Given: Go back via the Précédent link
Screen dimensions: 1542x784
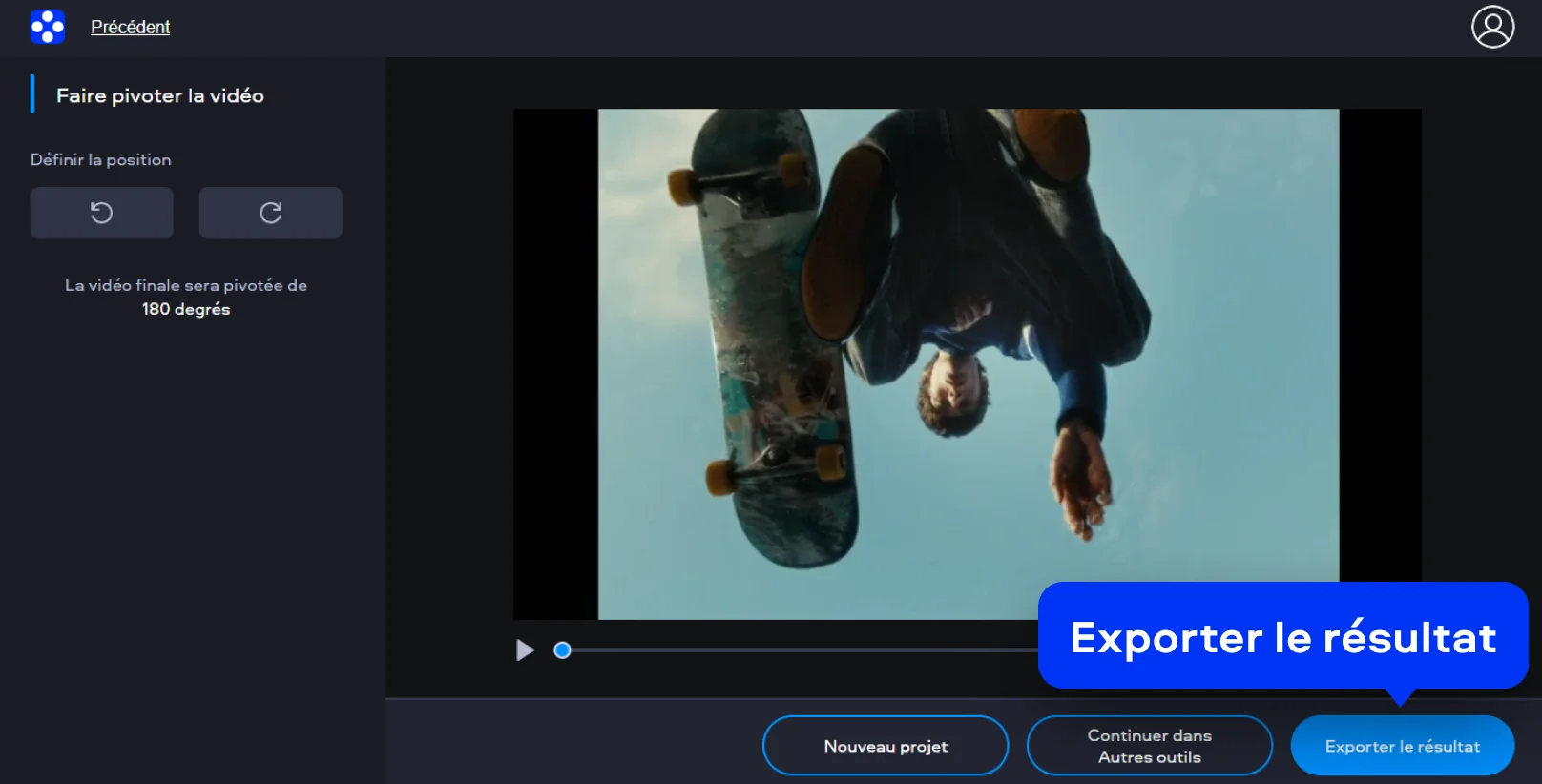Looking at the screenshot, I should [130, 27].
